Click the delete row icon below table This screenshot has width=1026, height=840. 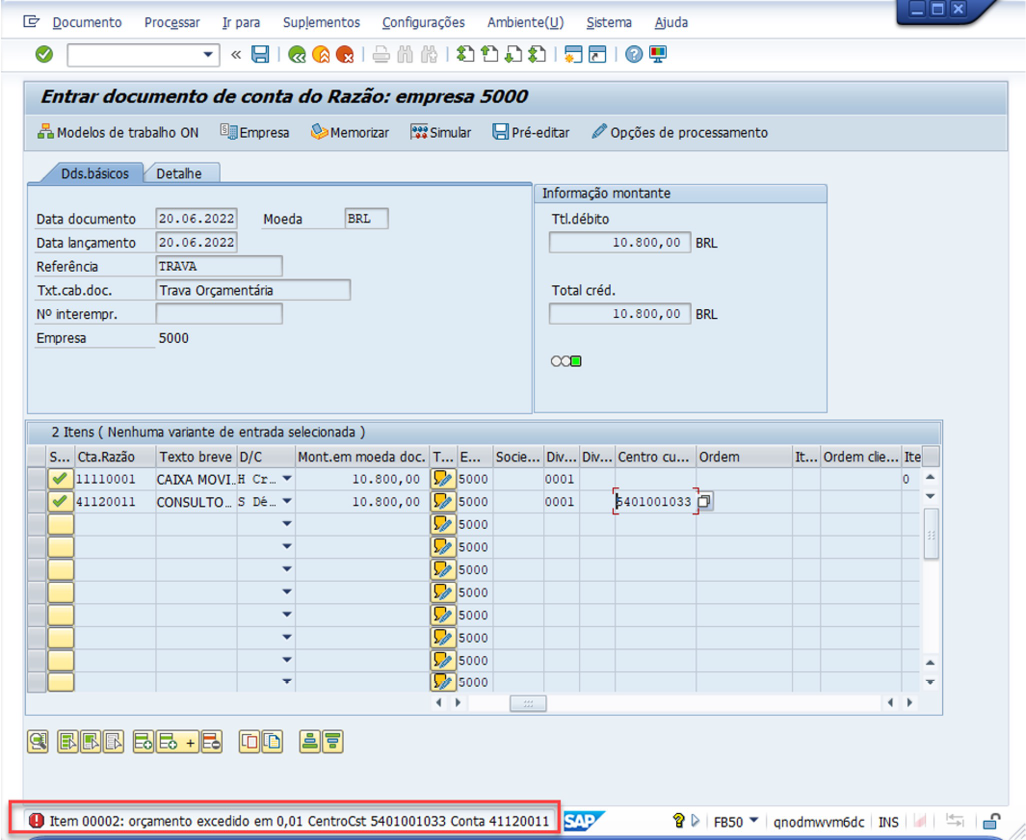(x=211, y=741)
